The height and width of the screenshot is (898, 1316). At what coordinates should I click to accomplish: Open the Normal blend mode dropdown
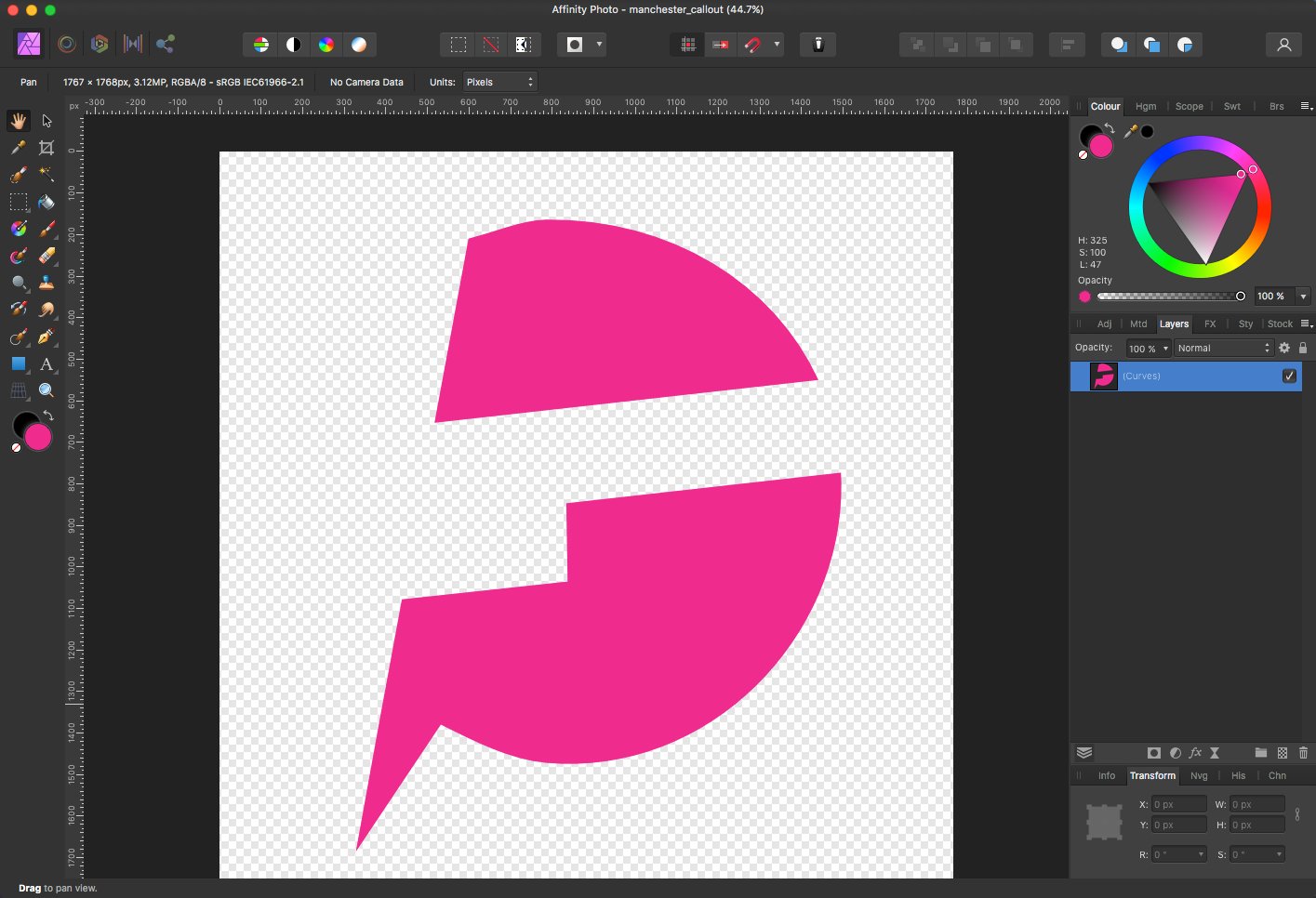pyautogui.click(x=1223, y=349)
